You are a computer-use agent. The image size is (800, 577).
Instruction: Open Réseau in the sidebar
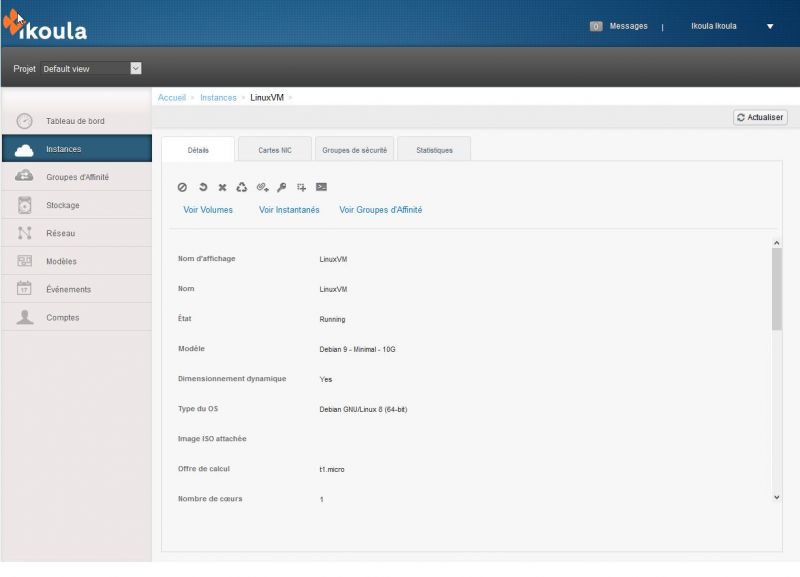pos(60,233)
